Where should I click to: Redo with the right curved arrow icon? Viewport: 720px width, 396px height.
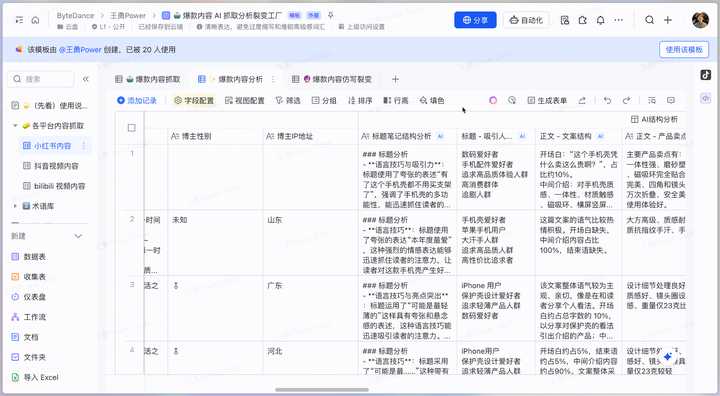[627, 100]
